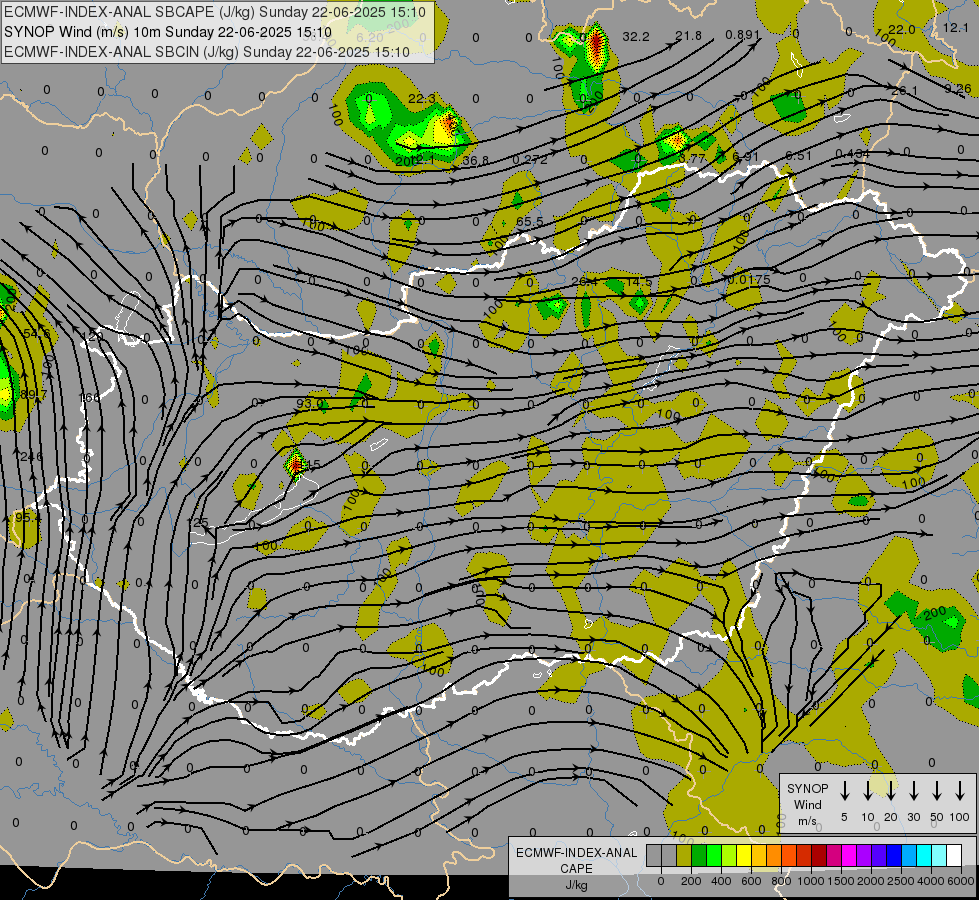Click the wind arrow above the 30 m/s label
This screenshot has width=979, height=900.
[914, 790]
